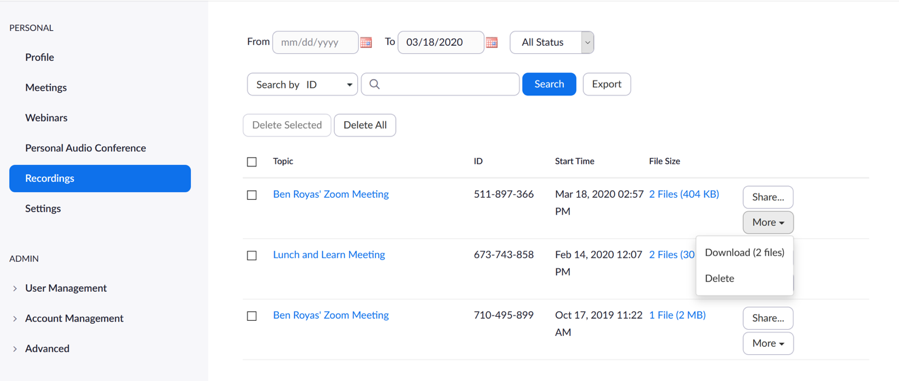Go to Profile in sidebar
This screenshot has width=899, height=381.
click(40, 57)
